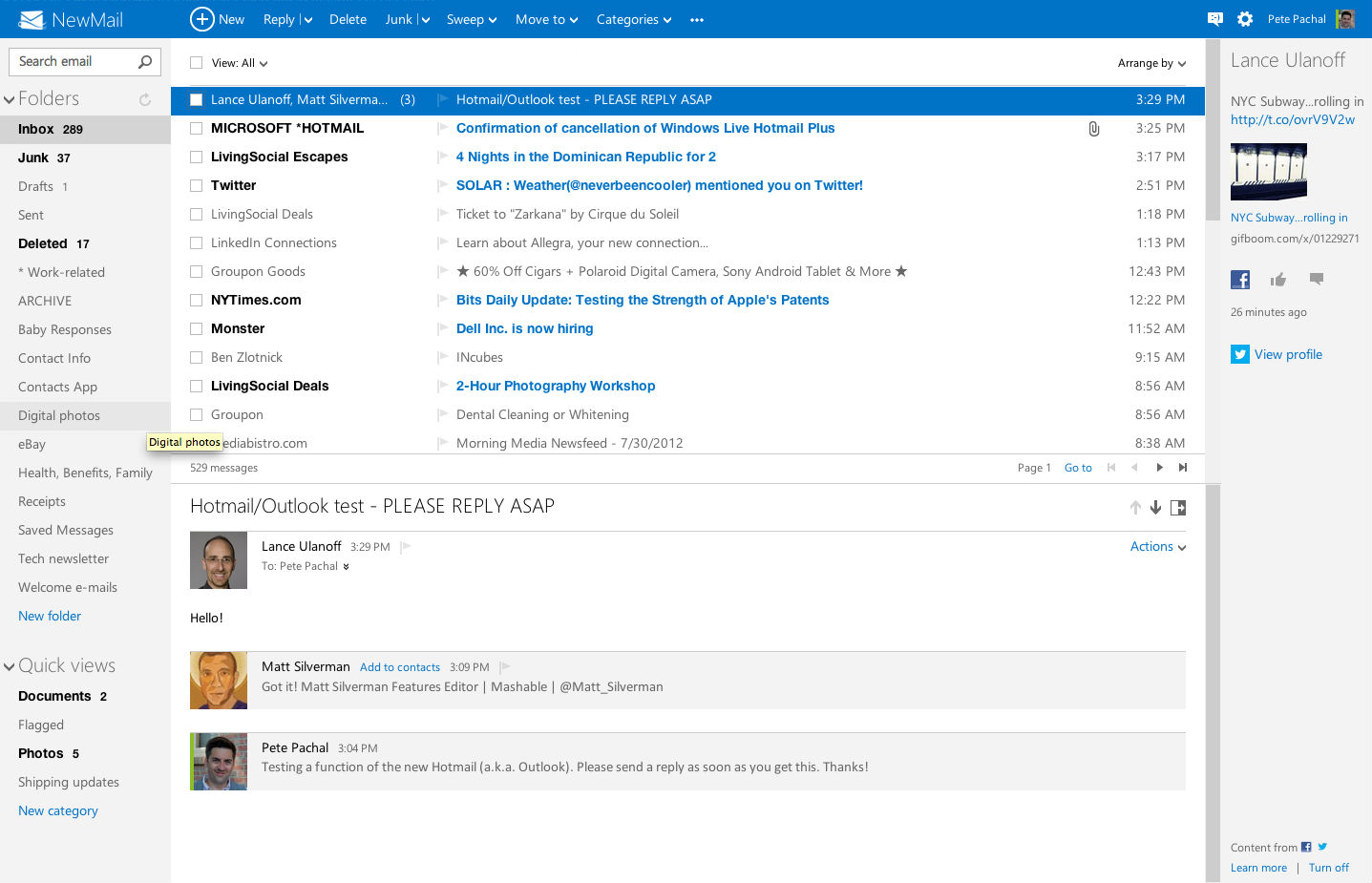Screen dimensions: 1372x883
Task: Expand the Actions dropdown menu
Action: tap(1157, 547)
